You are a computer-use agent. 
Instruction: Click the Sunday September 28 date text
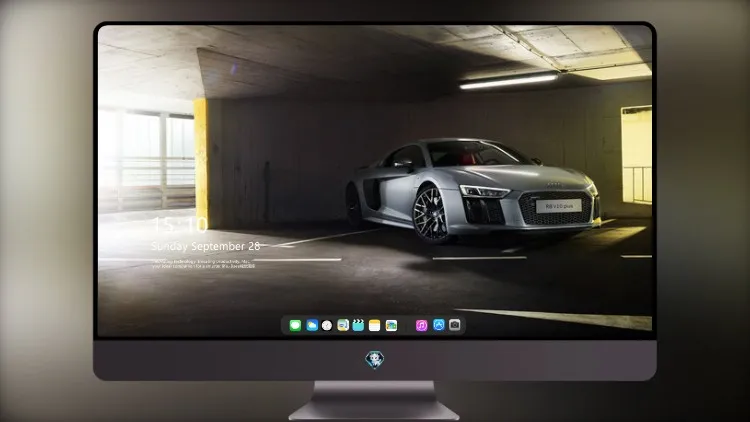point(206,246)
